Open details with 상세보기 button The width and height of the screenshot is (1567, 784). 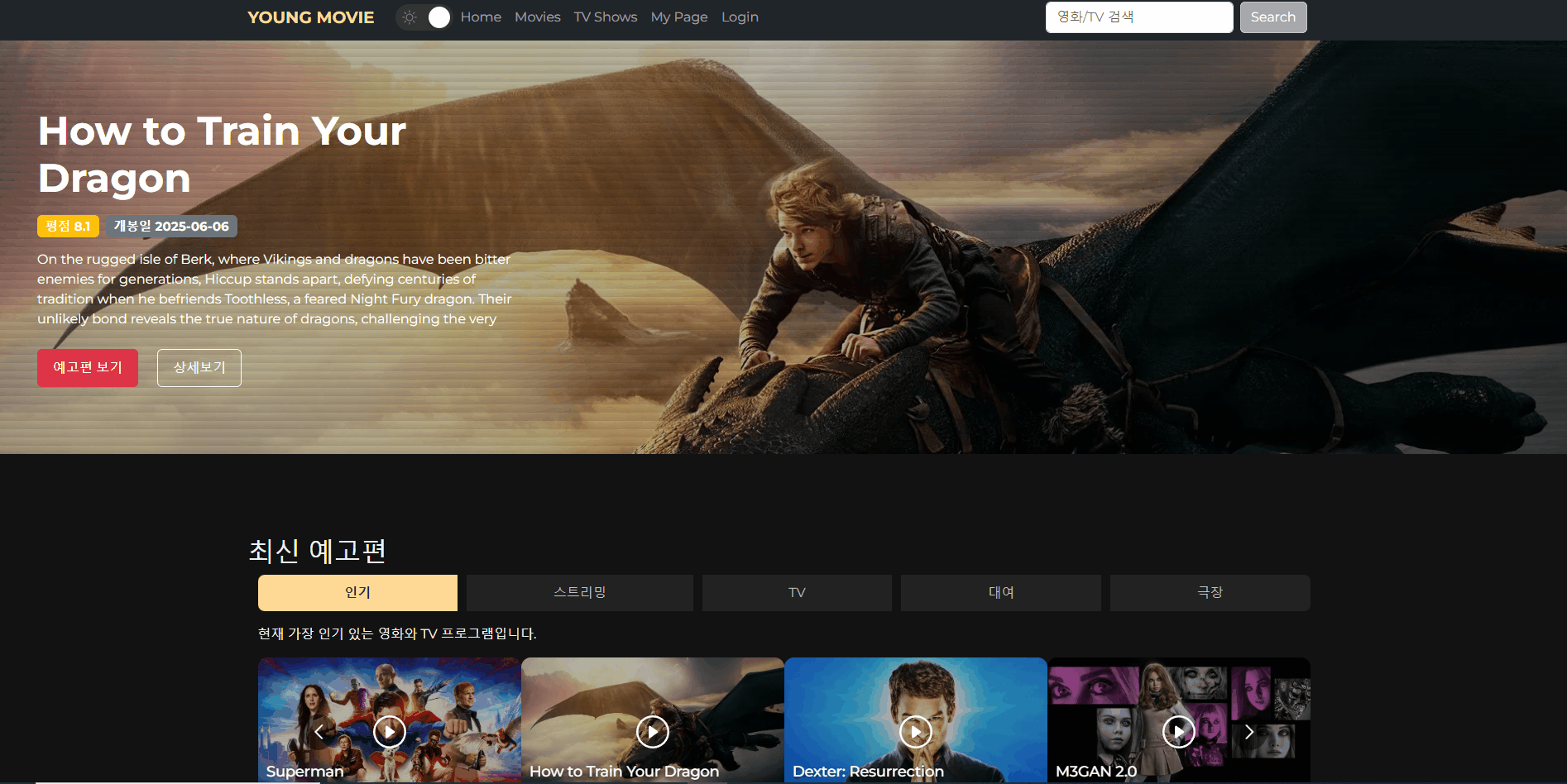pyautogui.click(x=199, y=368)
